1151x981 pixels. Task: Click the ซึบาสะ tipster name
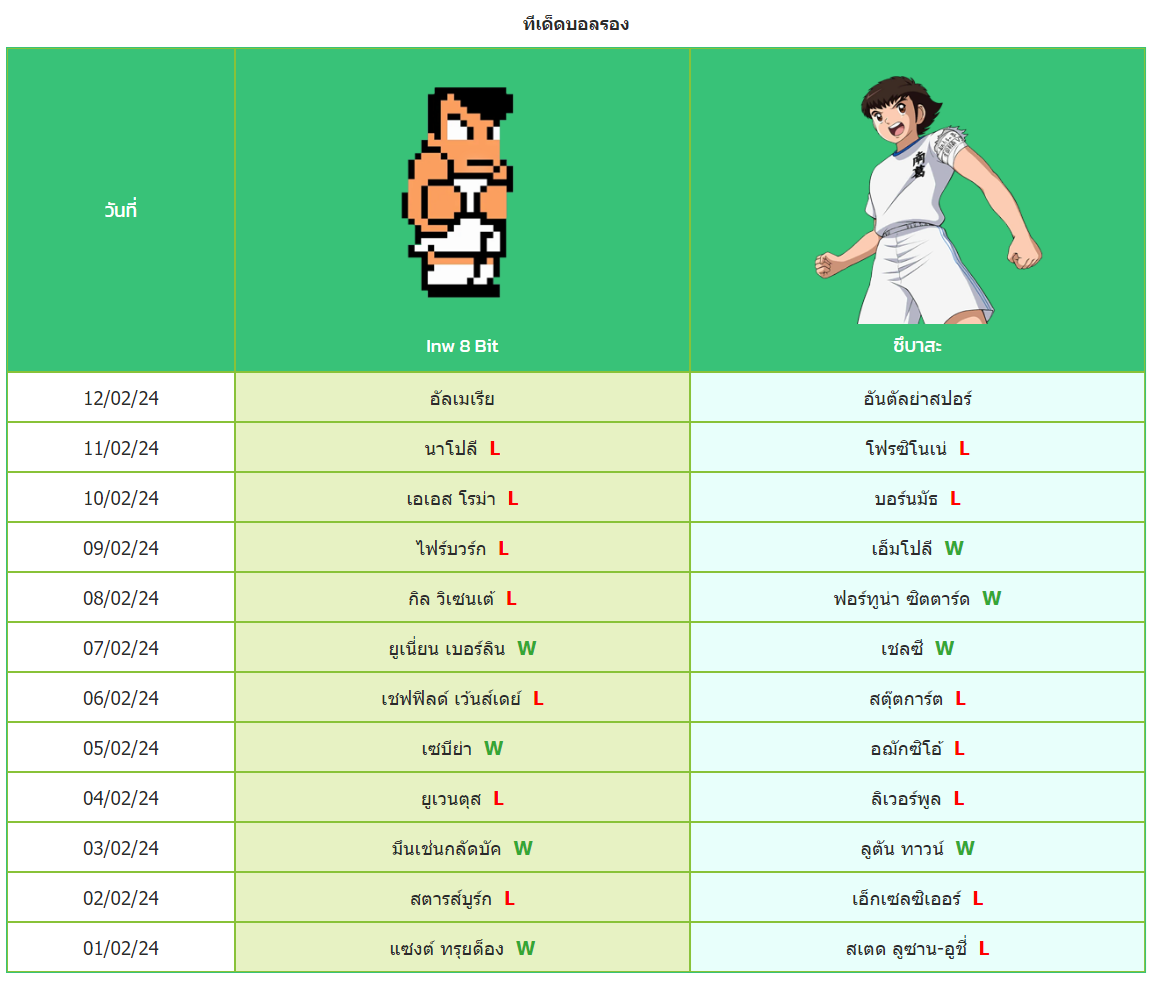[918, 345]
